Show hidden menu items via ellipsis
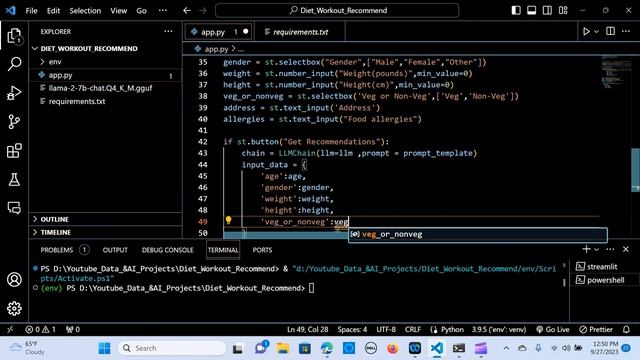Image resolution: width=640 pixels, height=360 pixels. tap(162, 11)
